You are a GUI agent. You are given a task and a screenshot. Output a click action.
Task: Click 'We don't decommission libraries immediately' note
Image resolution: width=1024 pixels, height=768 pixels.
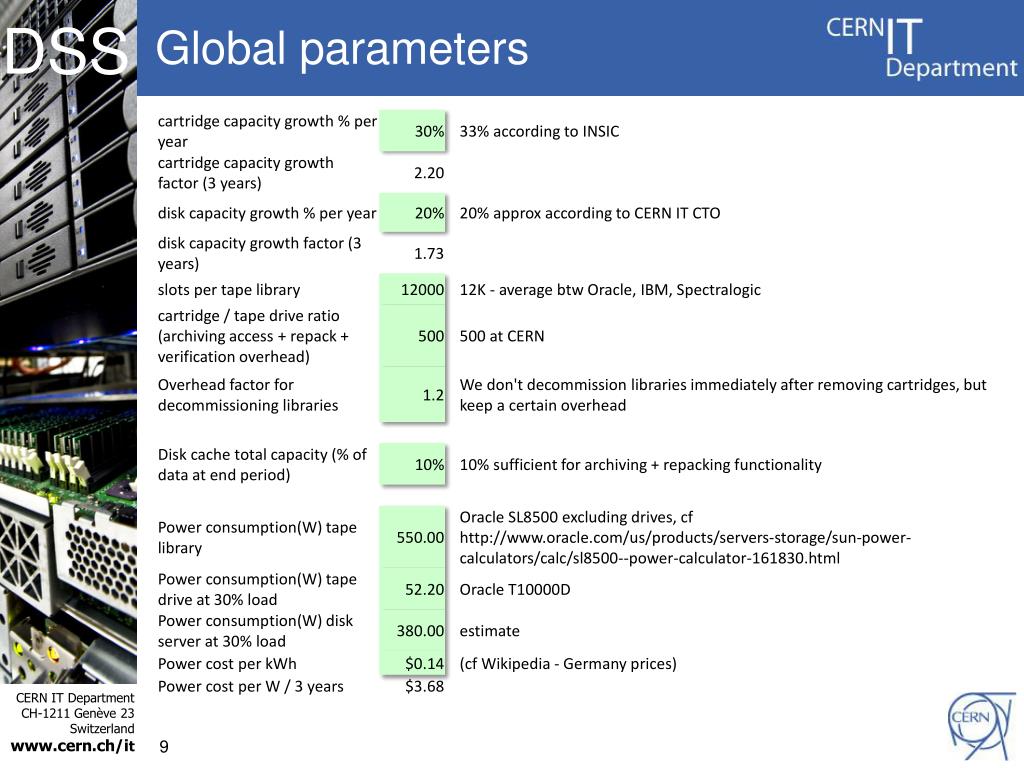coord(723,394)
